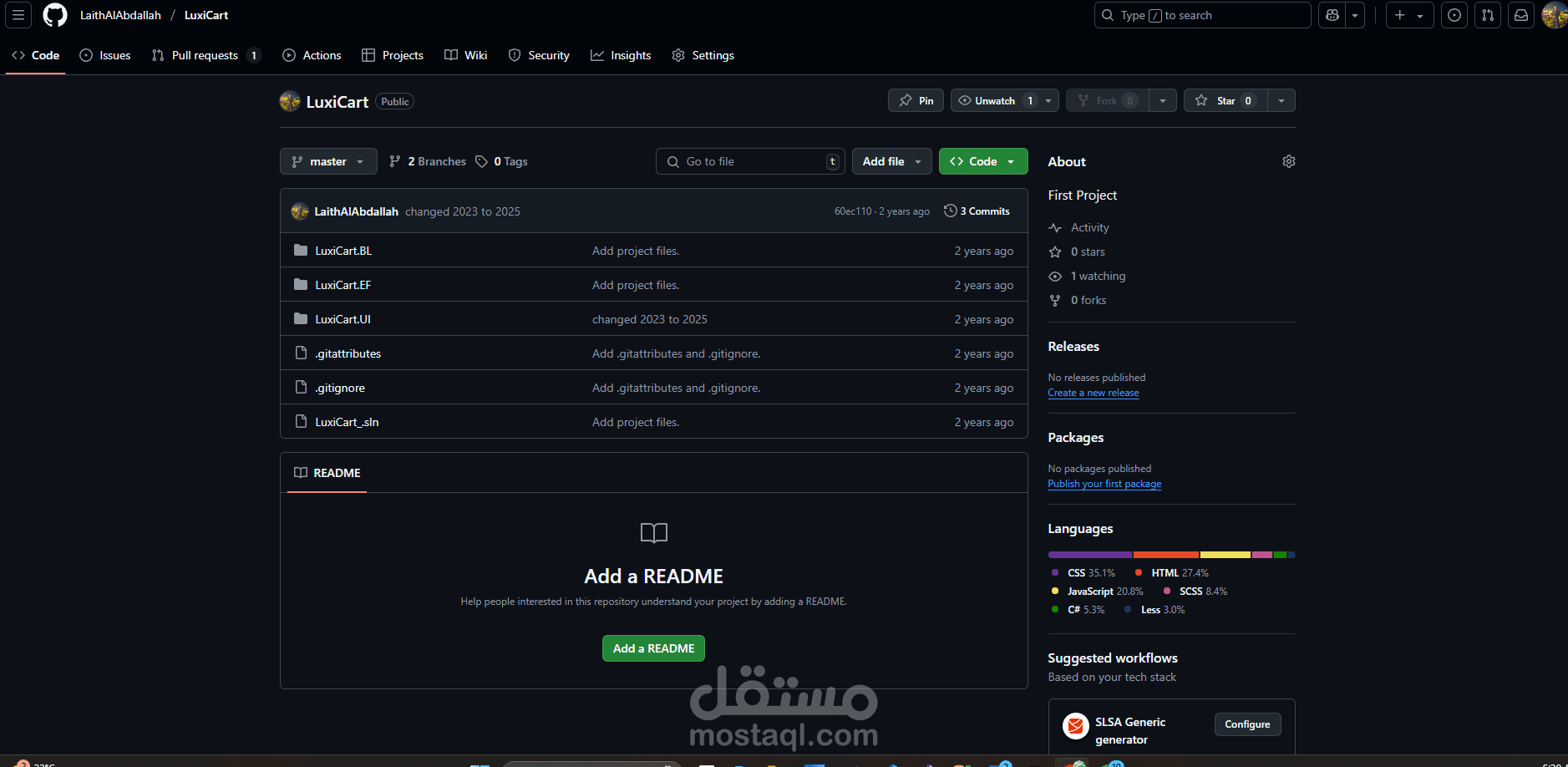The image size is (1568, 767).
Task: Expand the Add file dropdown
Action: click(892, 161)
